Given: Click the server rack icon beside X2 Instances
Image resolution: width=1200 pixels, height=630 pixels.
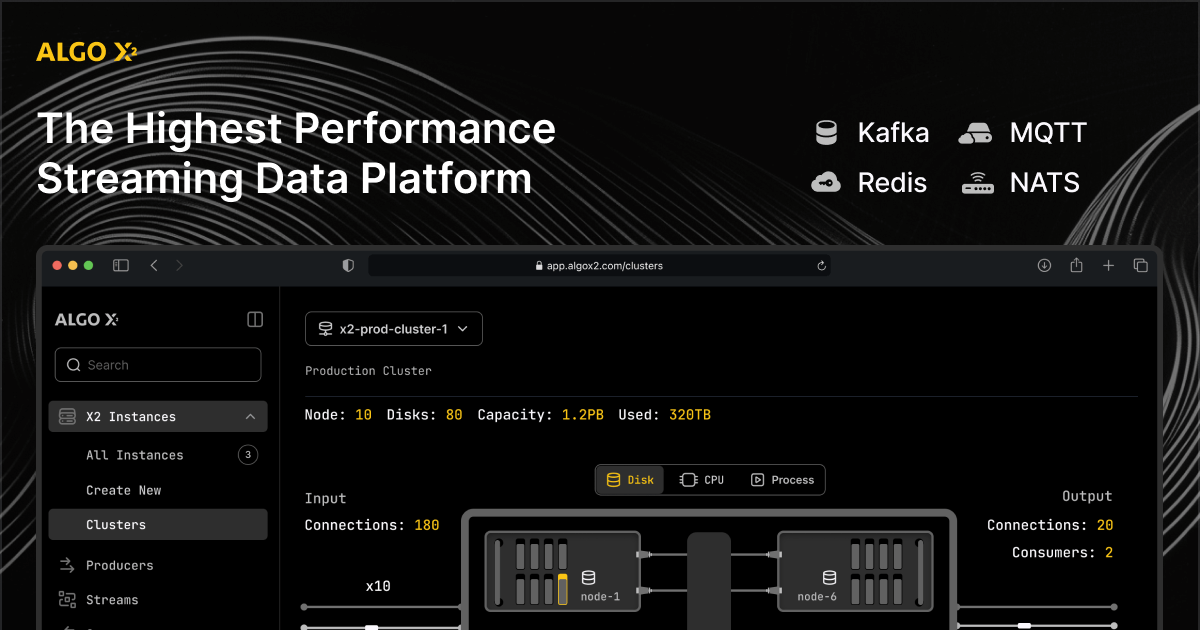Looking at the screenshot, I should pyautogui.click(x=67, y=416).
